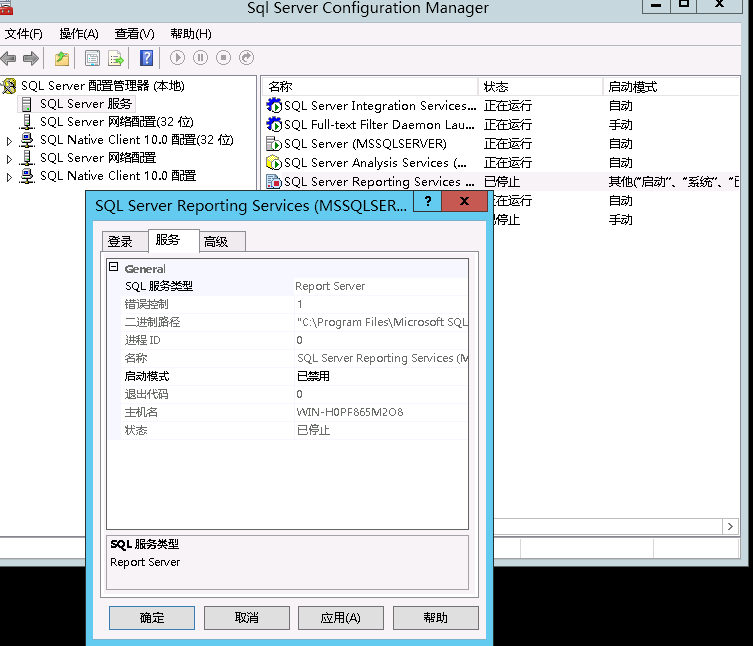Select SQL Server 网络配置(32 位) tree item

pyautogui.click(x=117, y=122)
